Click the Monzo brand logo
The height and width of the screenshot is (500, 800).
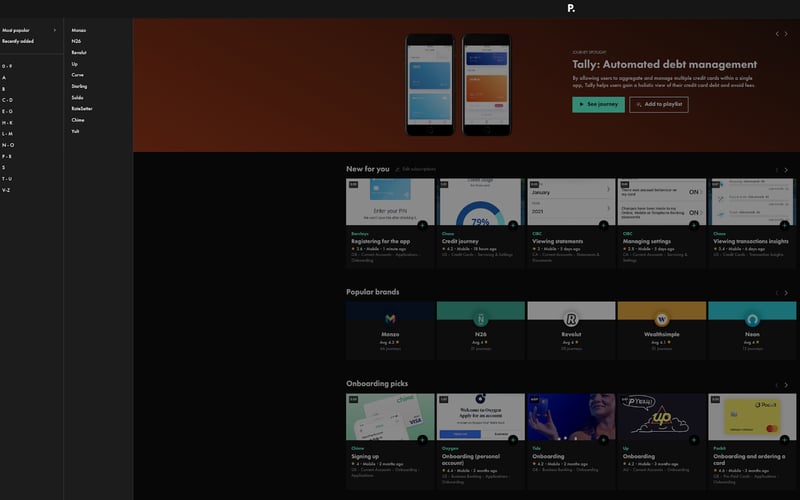[390, 319]
